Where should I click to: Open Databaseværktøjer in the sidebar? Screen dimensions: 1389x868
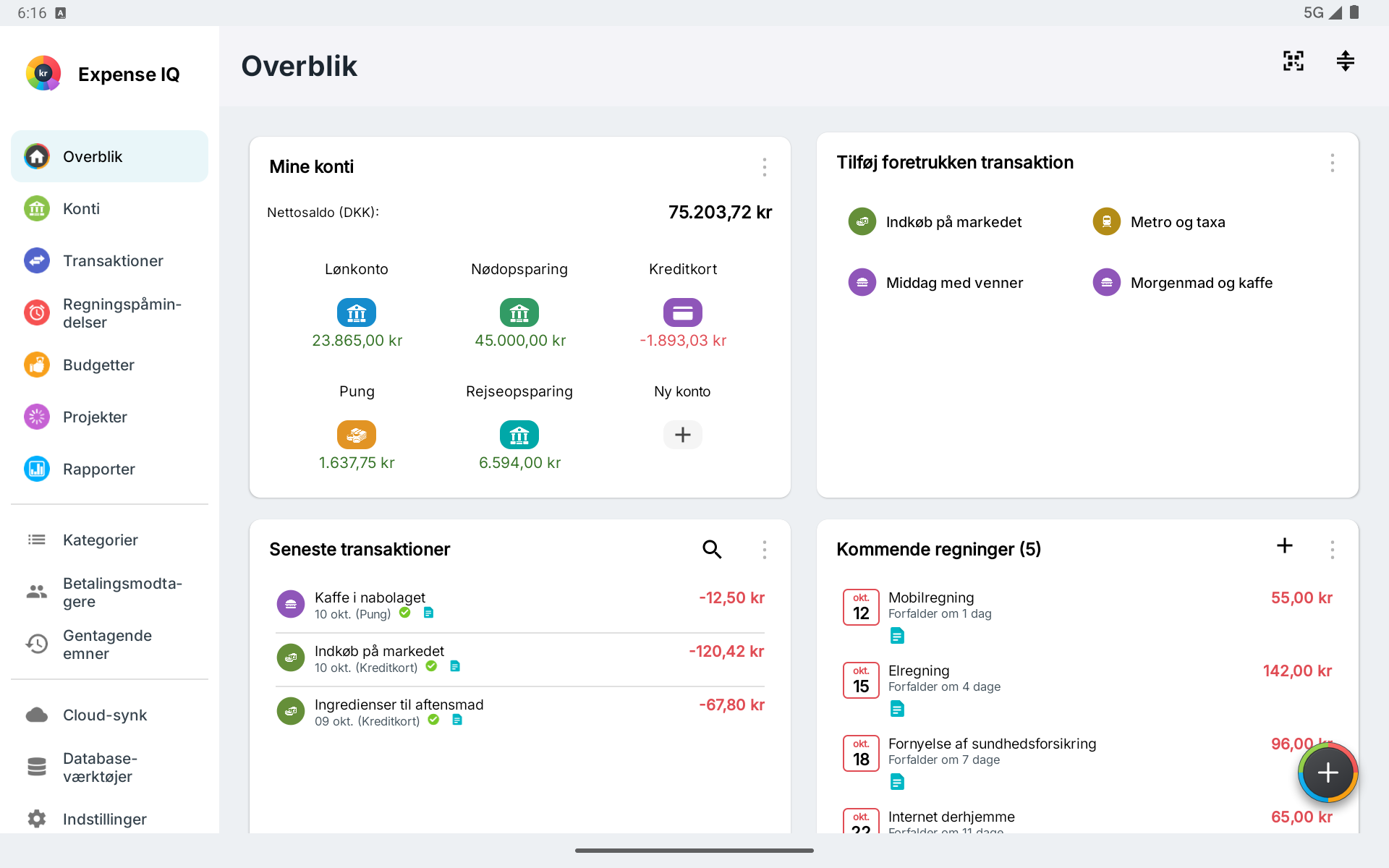[109, 767]
